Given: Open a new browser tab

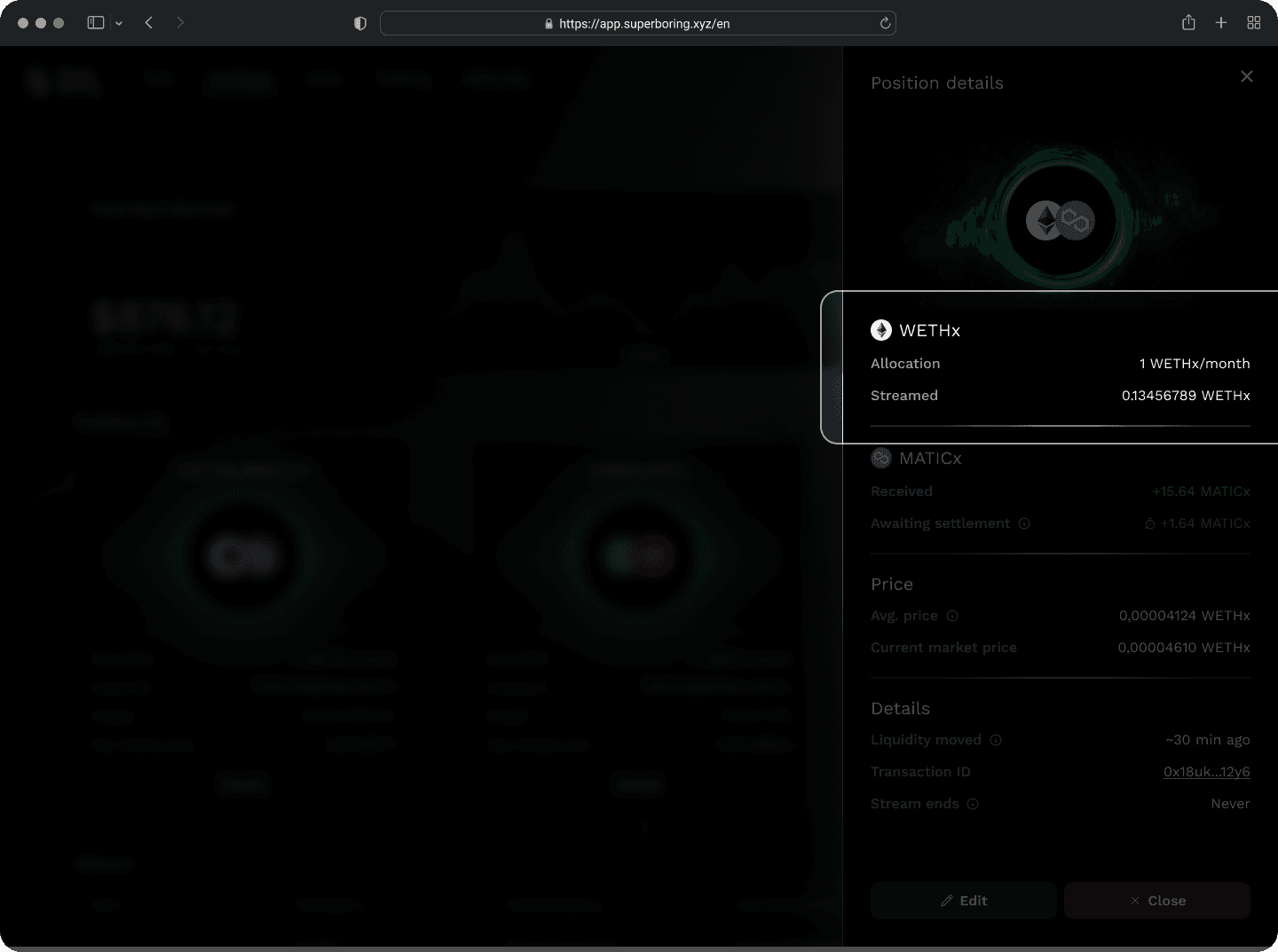Looking at the screenshot, I should (x=1221, y=23).
